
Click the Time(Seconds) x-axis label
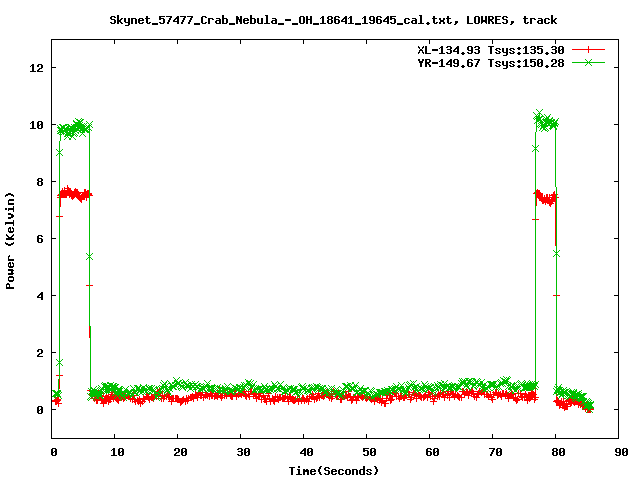click(334, 471)
